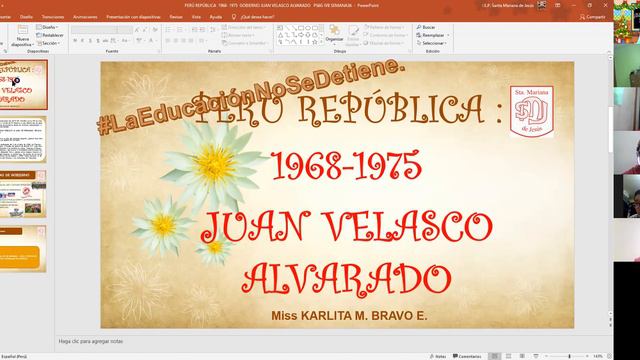Image resolution: width=640 pixels, height=360 pixels.
Task: Switch to the Animaciones tab
Action: click(x=85, y=17)
